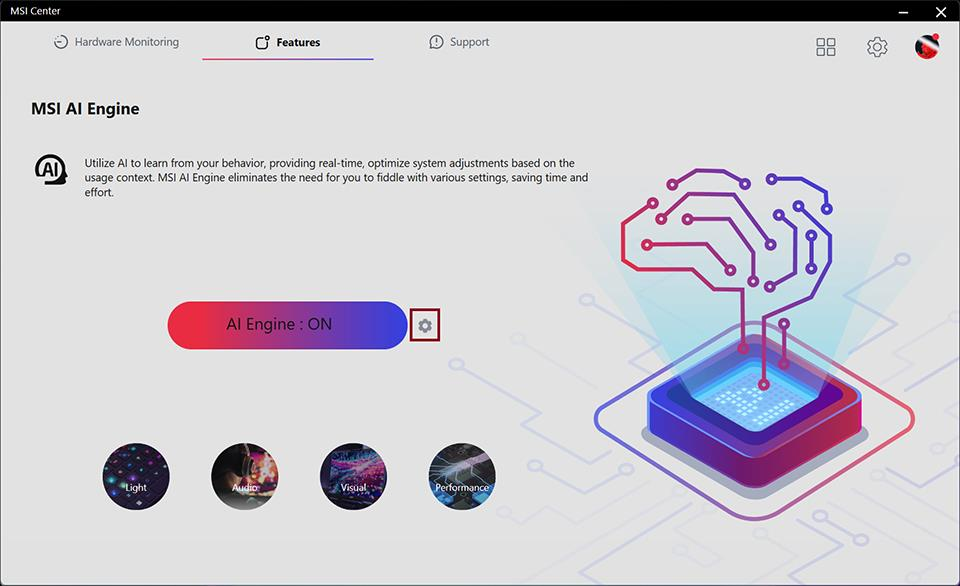Toggle AI Engine state via its pill button

pos(287,325)
